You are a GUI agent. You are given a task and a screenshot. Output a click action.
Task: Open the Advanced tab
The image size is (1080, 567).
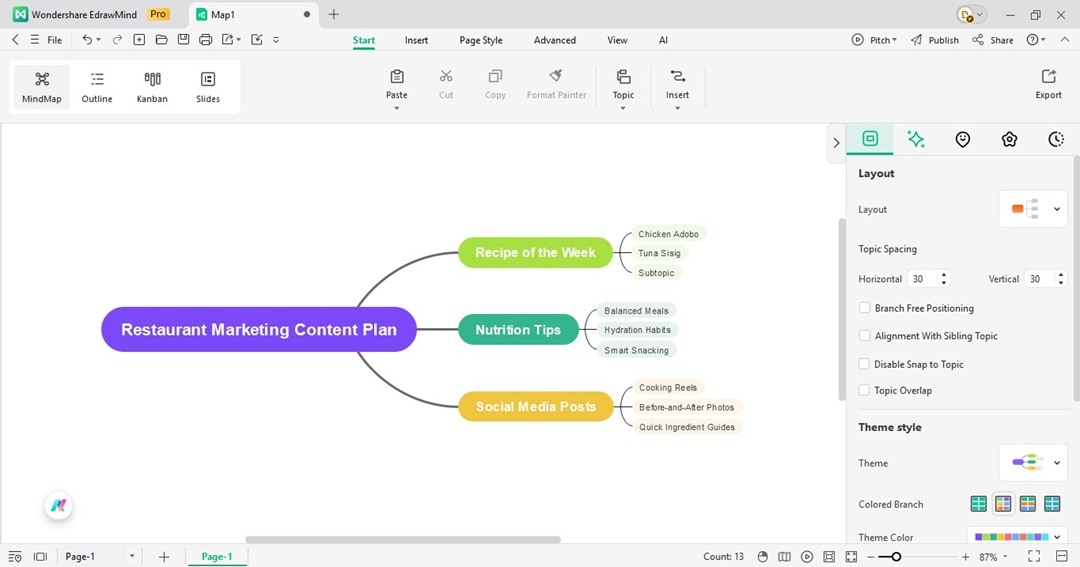click(x=554, y=40)
